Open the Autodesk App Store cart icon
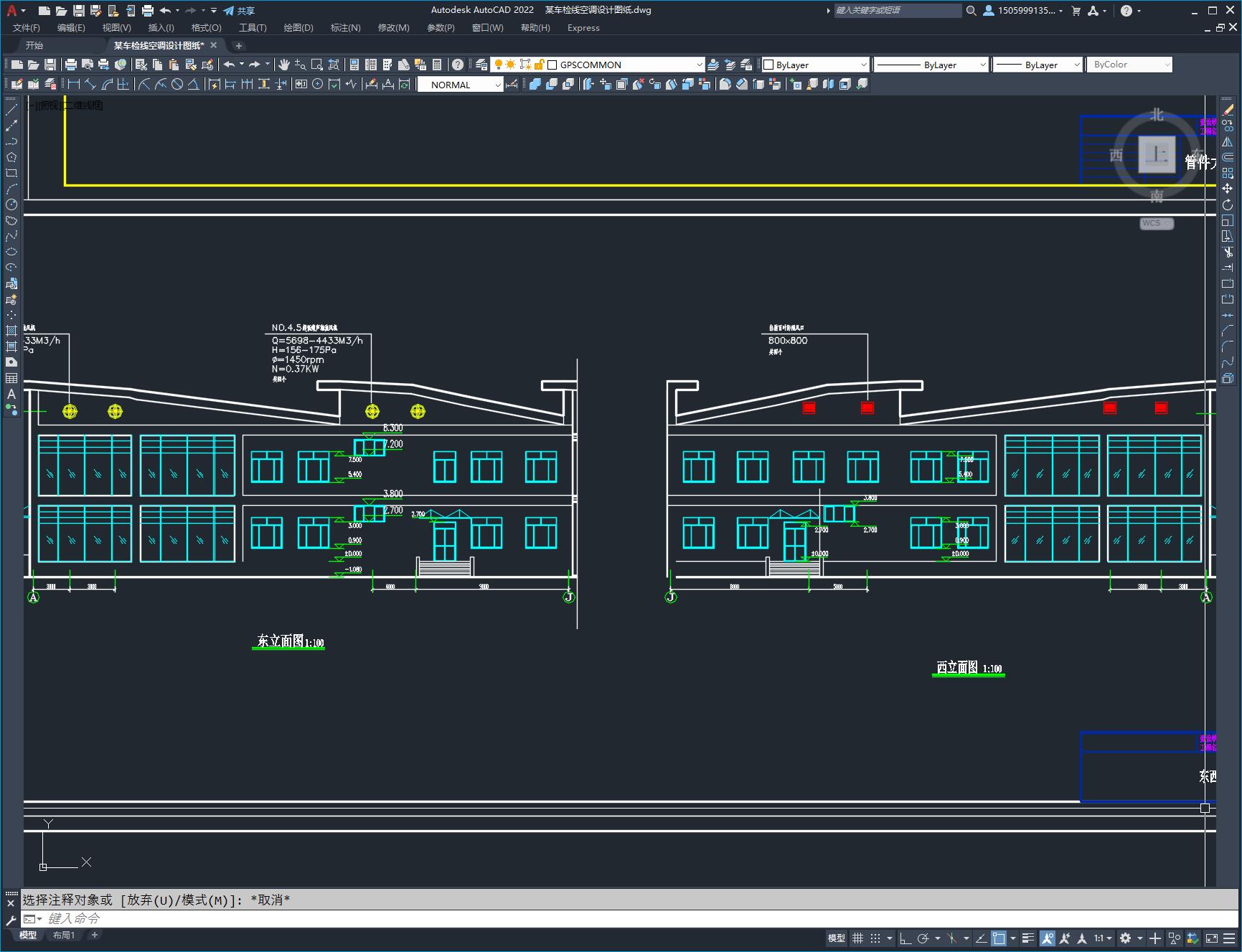This screenshot has width=1242, height=952. 1076,10
